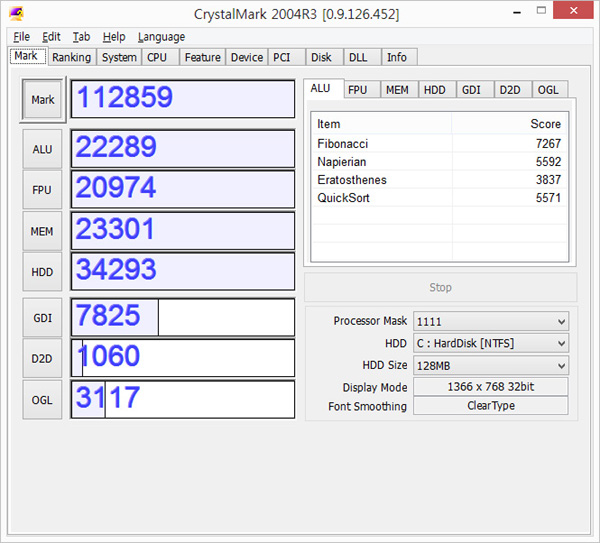Open the HDD drive selection dropdown
This screenshot has height=543, width=600.
(490, 344)
